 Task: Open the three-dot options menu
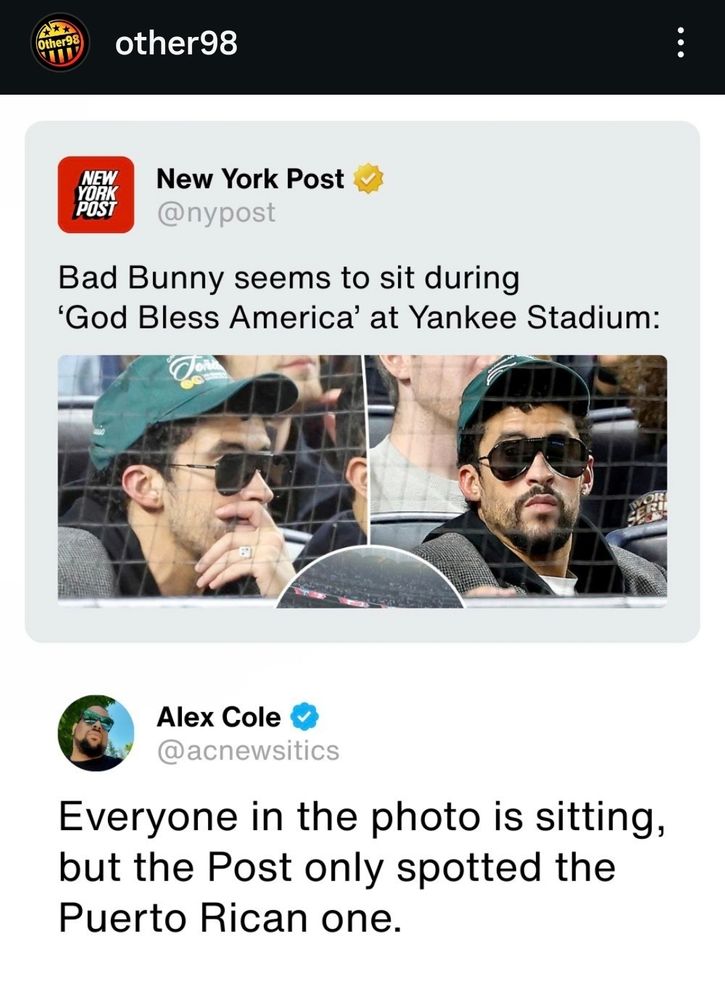(x=681, y=43)
